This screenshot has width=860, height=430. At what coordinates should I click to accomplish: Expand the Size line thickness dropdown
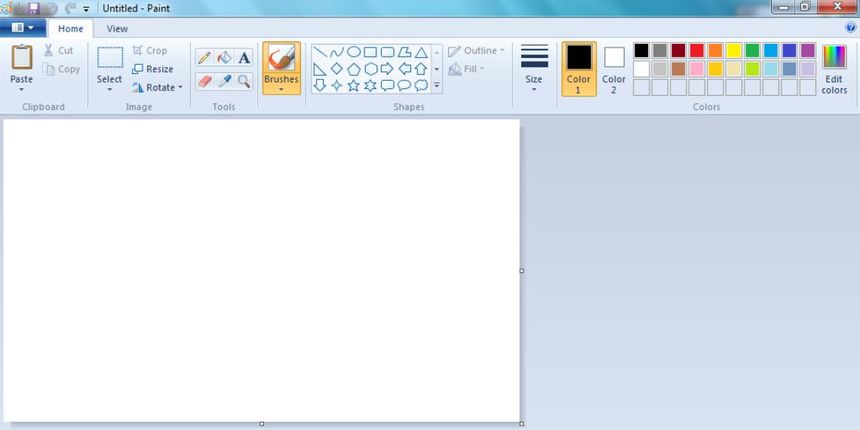pos(534,68)
